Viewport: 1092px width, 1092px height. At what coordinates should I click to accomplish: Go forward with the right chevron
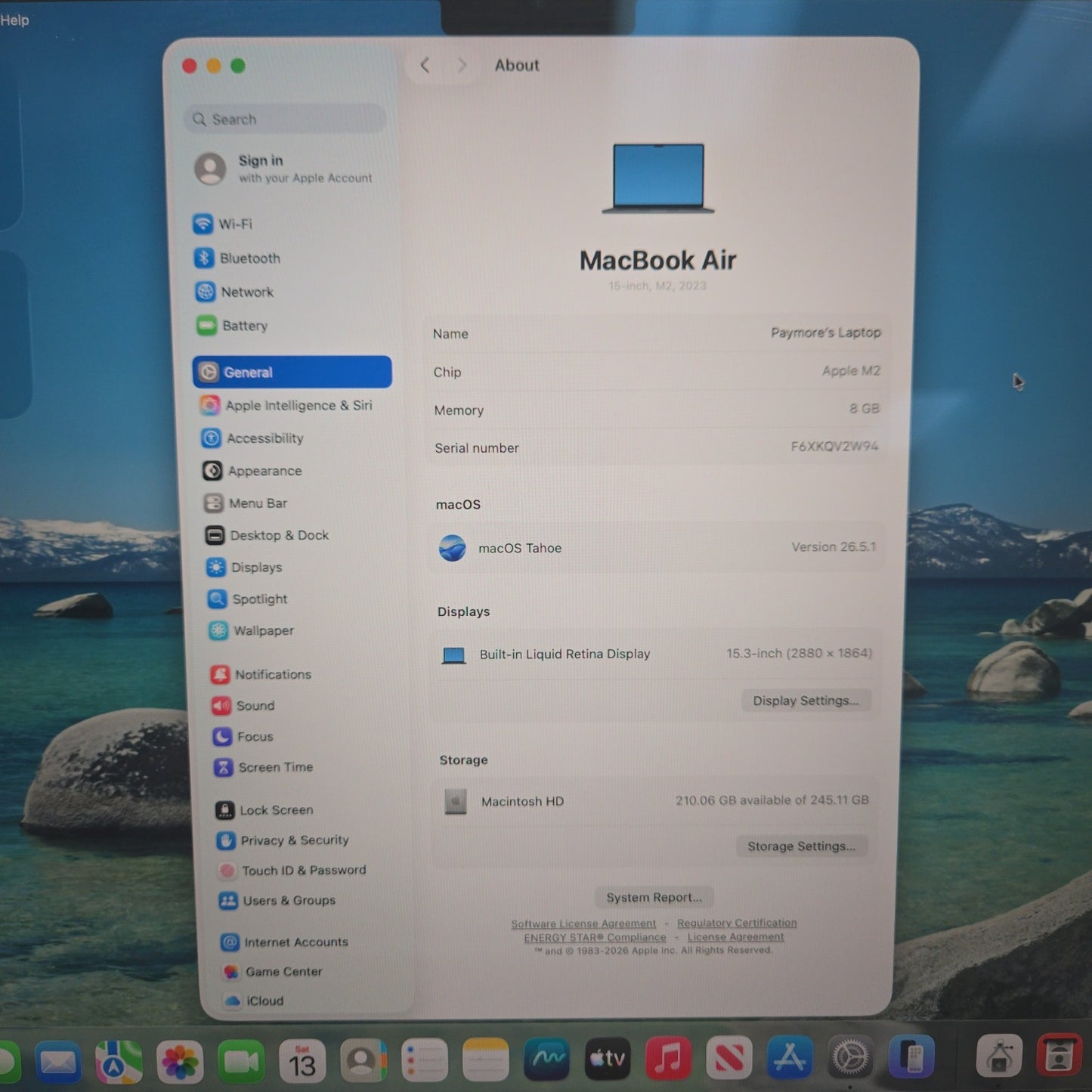(461, 66)
